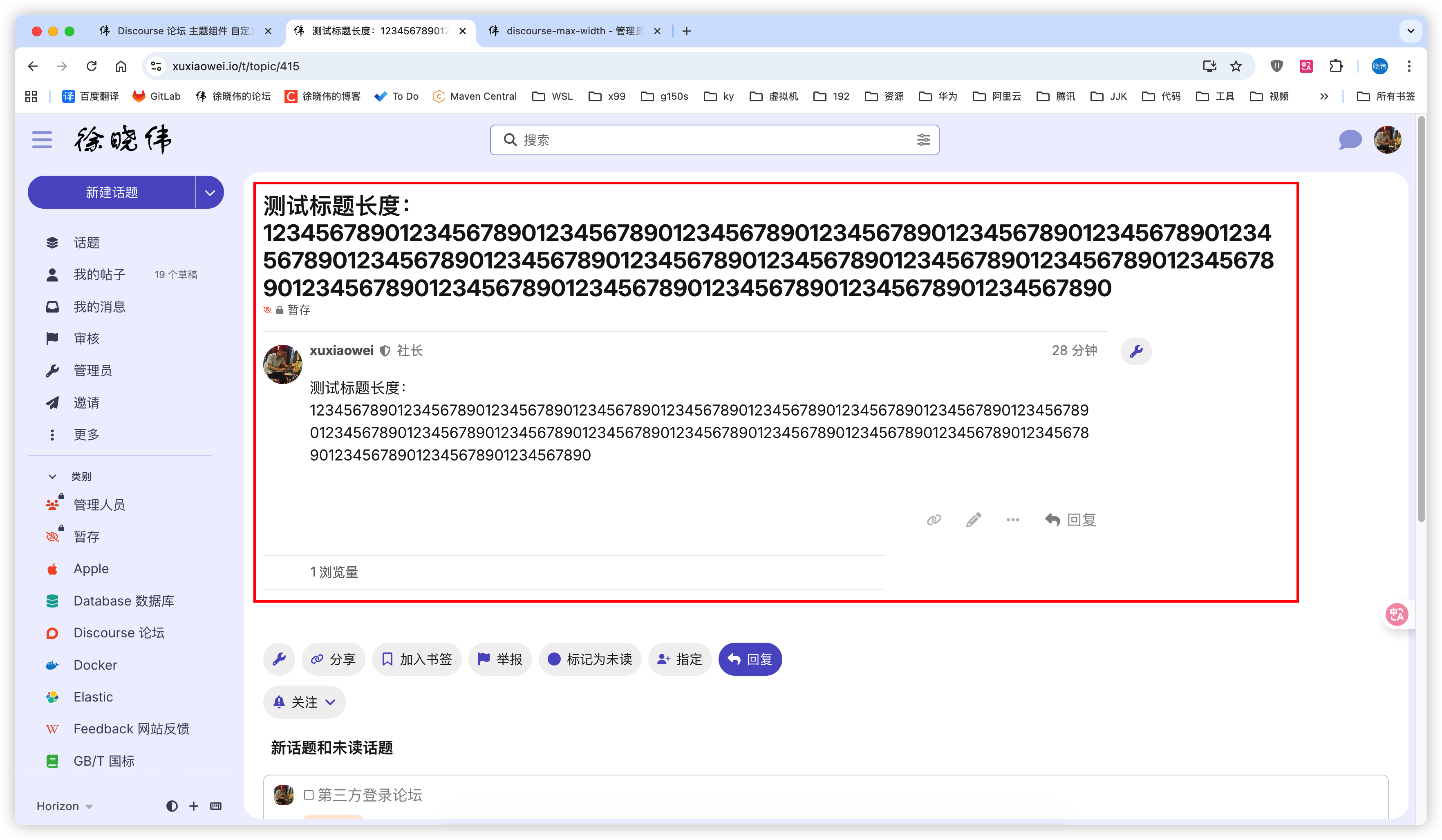Collapse the 类别 categories section

(53, 476)
